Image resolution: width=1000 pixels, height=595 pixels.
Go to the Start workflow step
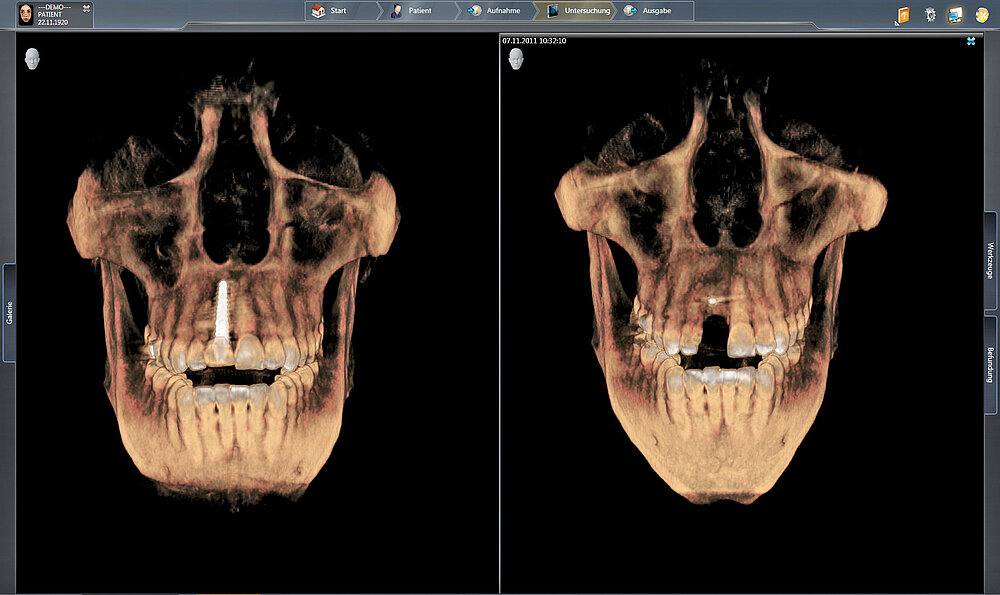[x=337, y=11]
